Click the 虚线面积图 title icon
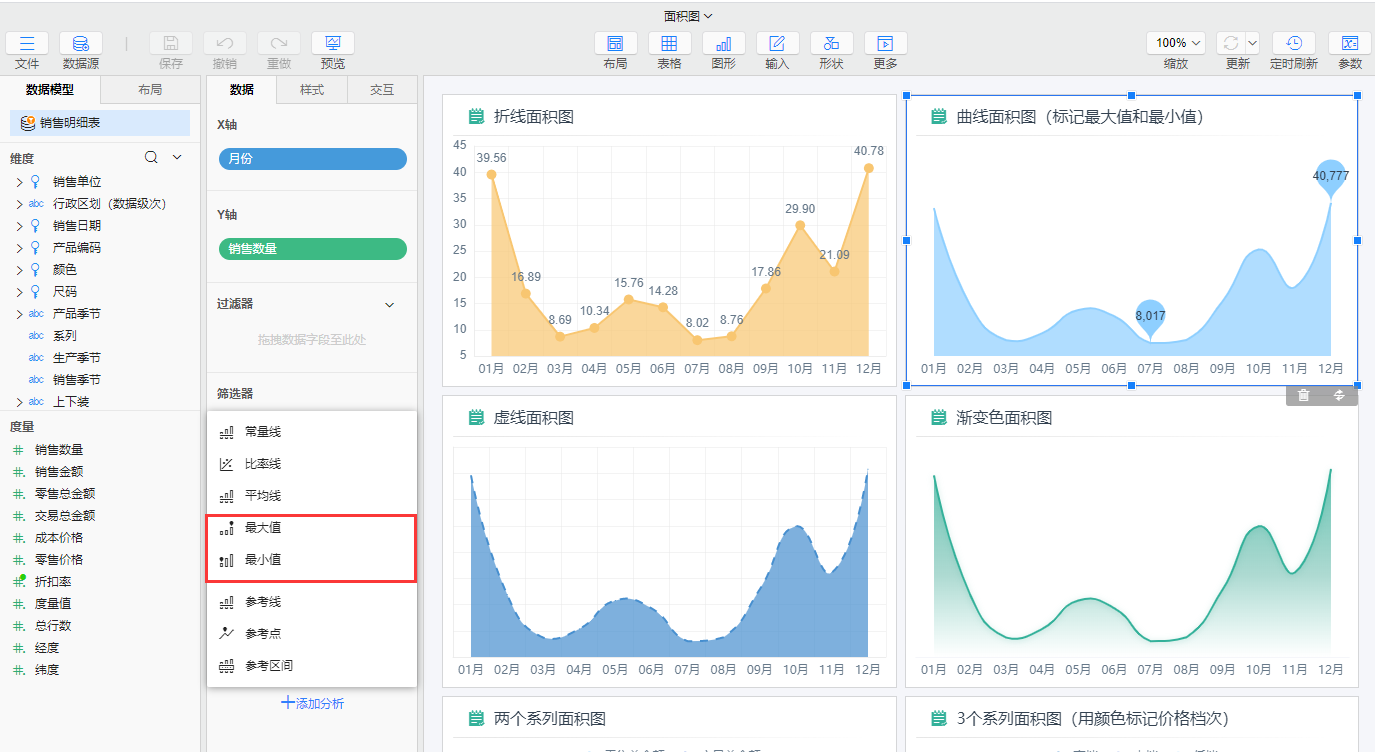 click(476, 417)
